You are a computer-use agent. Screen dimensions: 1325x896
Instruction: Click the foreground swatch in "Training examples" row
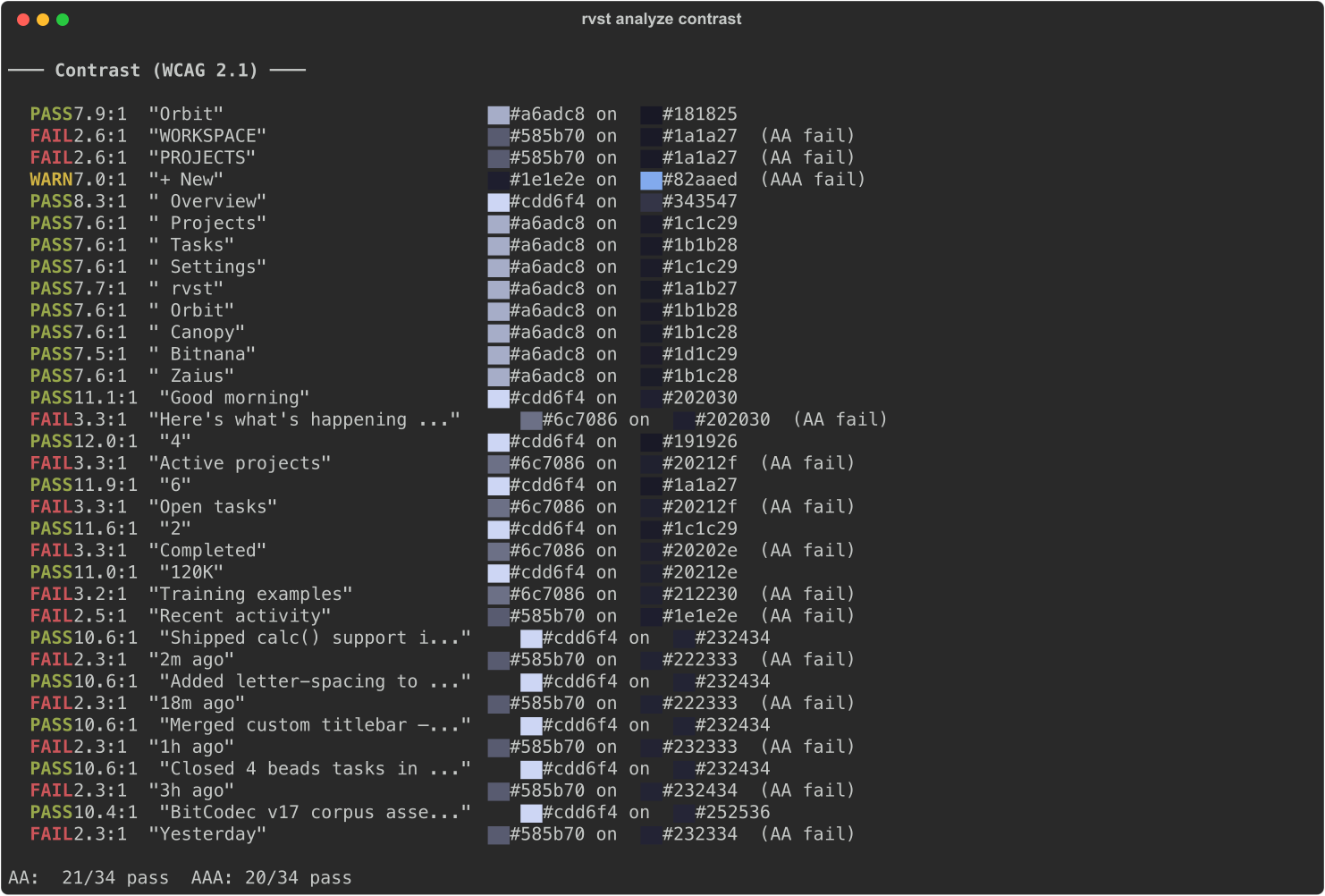[498, 595]
